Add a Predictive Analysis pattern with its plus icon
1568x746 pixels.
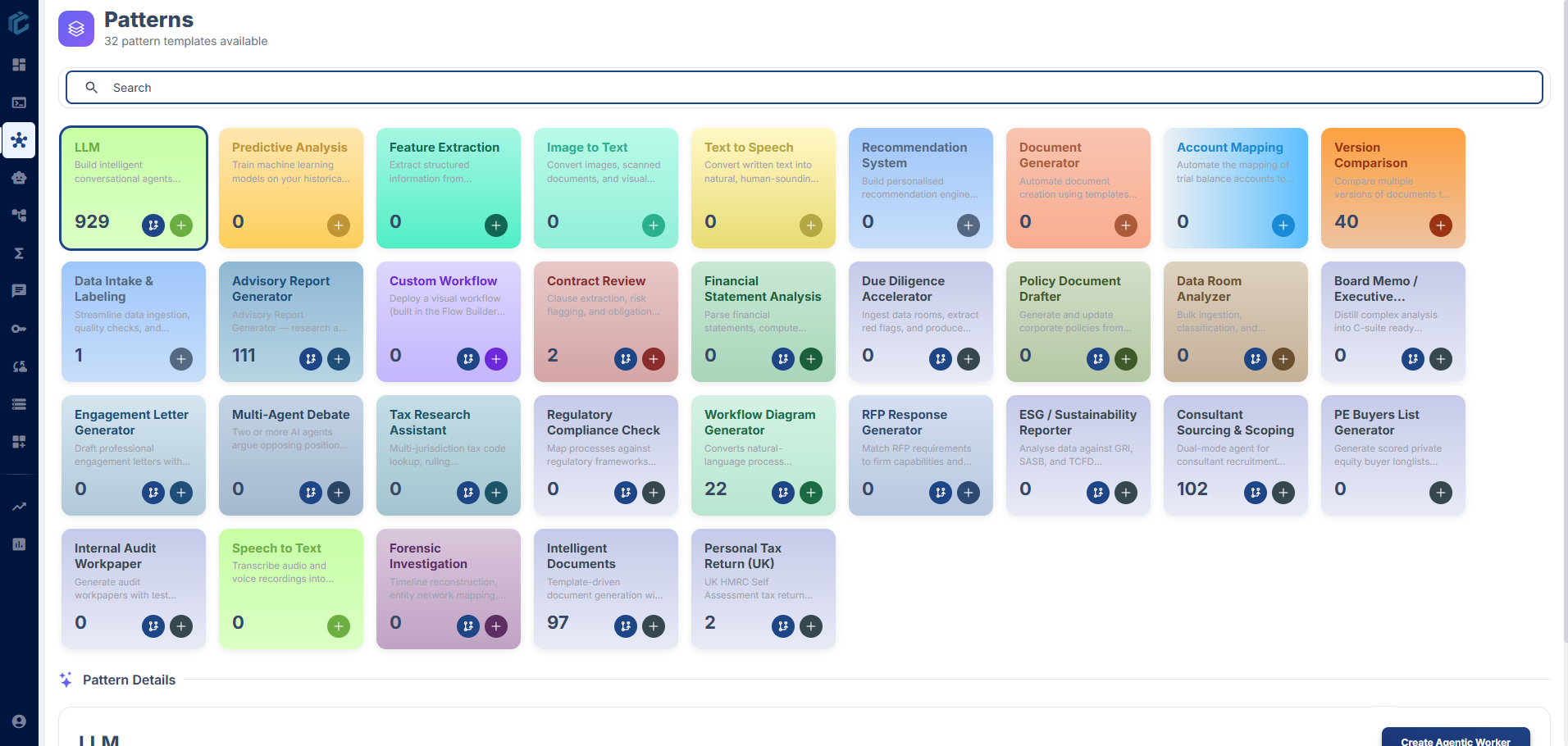click(339, 225)
